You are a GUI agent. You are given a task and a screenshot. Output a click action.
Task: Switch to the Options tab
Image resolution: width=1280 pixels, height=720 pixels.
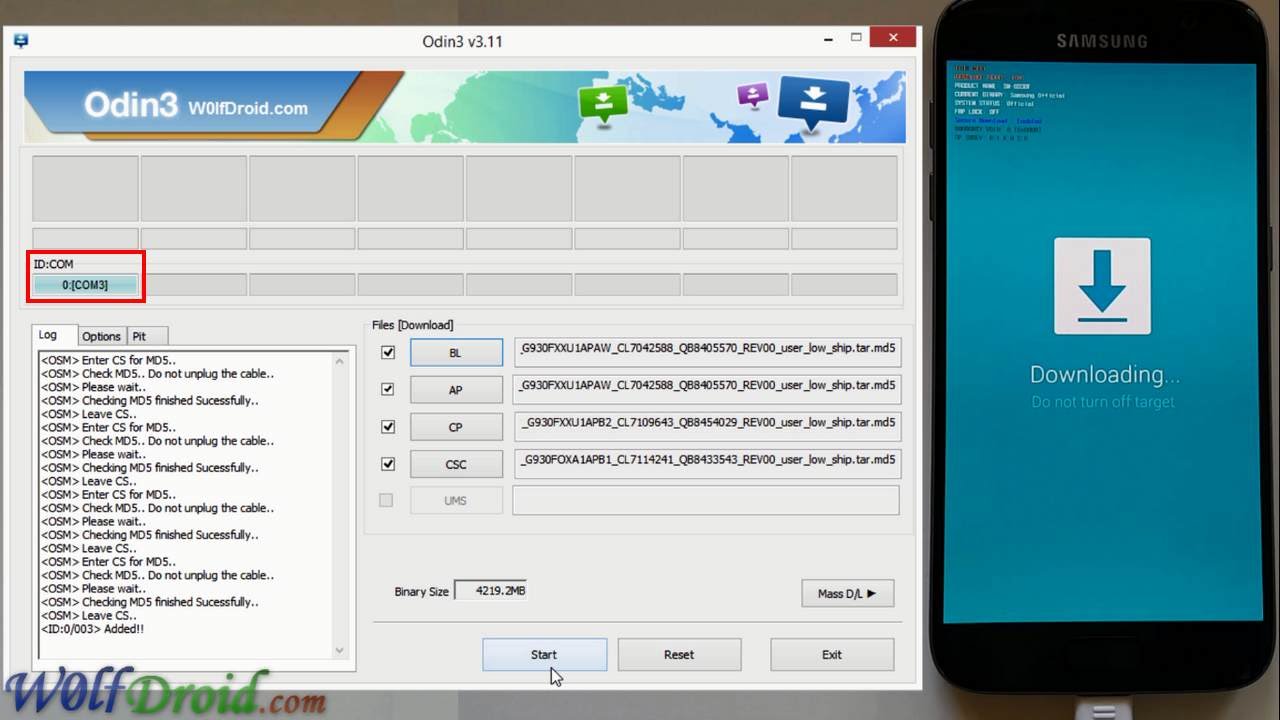pyautogui.click(x=101, y=337)
